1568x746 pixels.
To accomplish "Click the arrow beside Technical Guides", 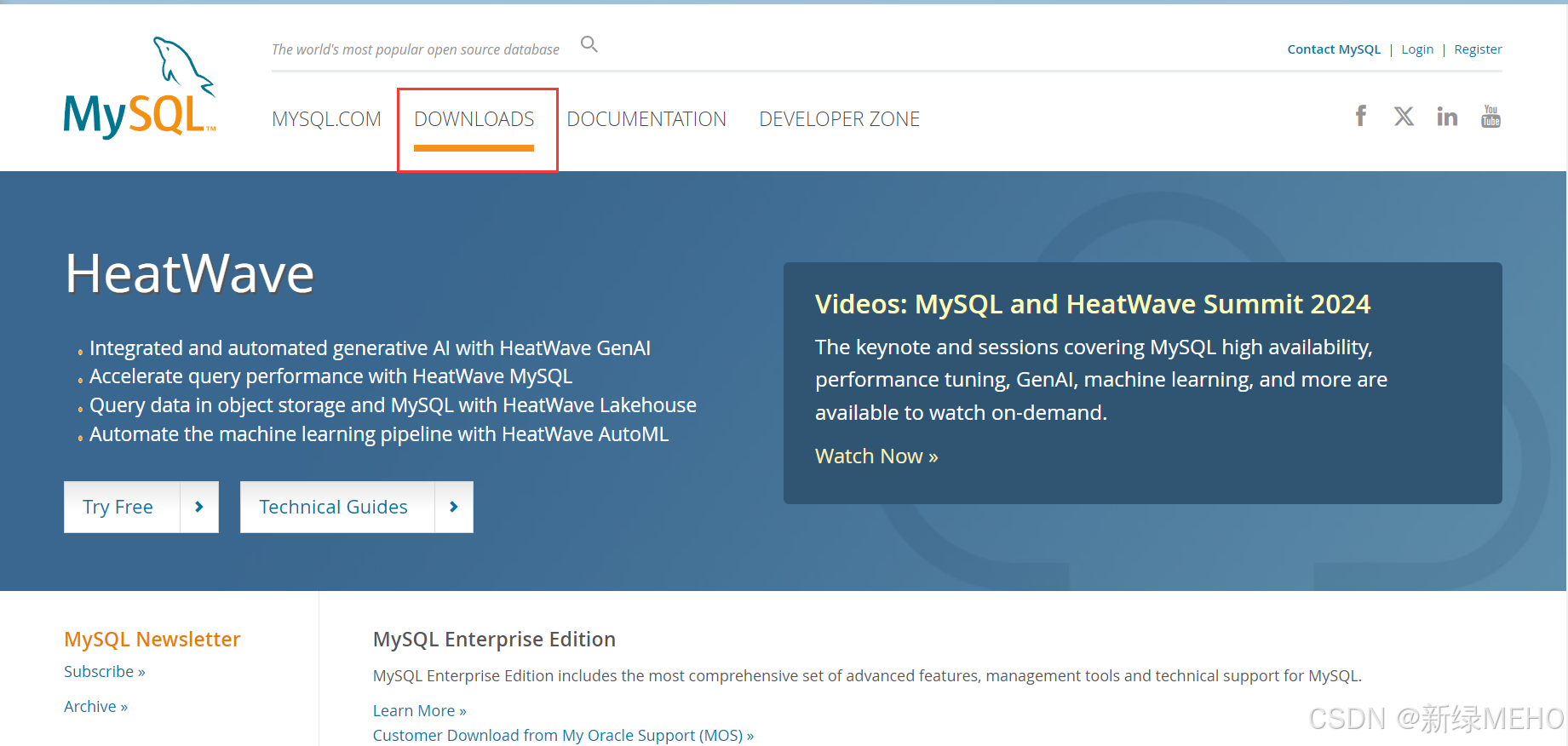I will point(454,507).
